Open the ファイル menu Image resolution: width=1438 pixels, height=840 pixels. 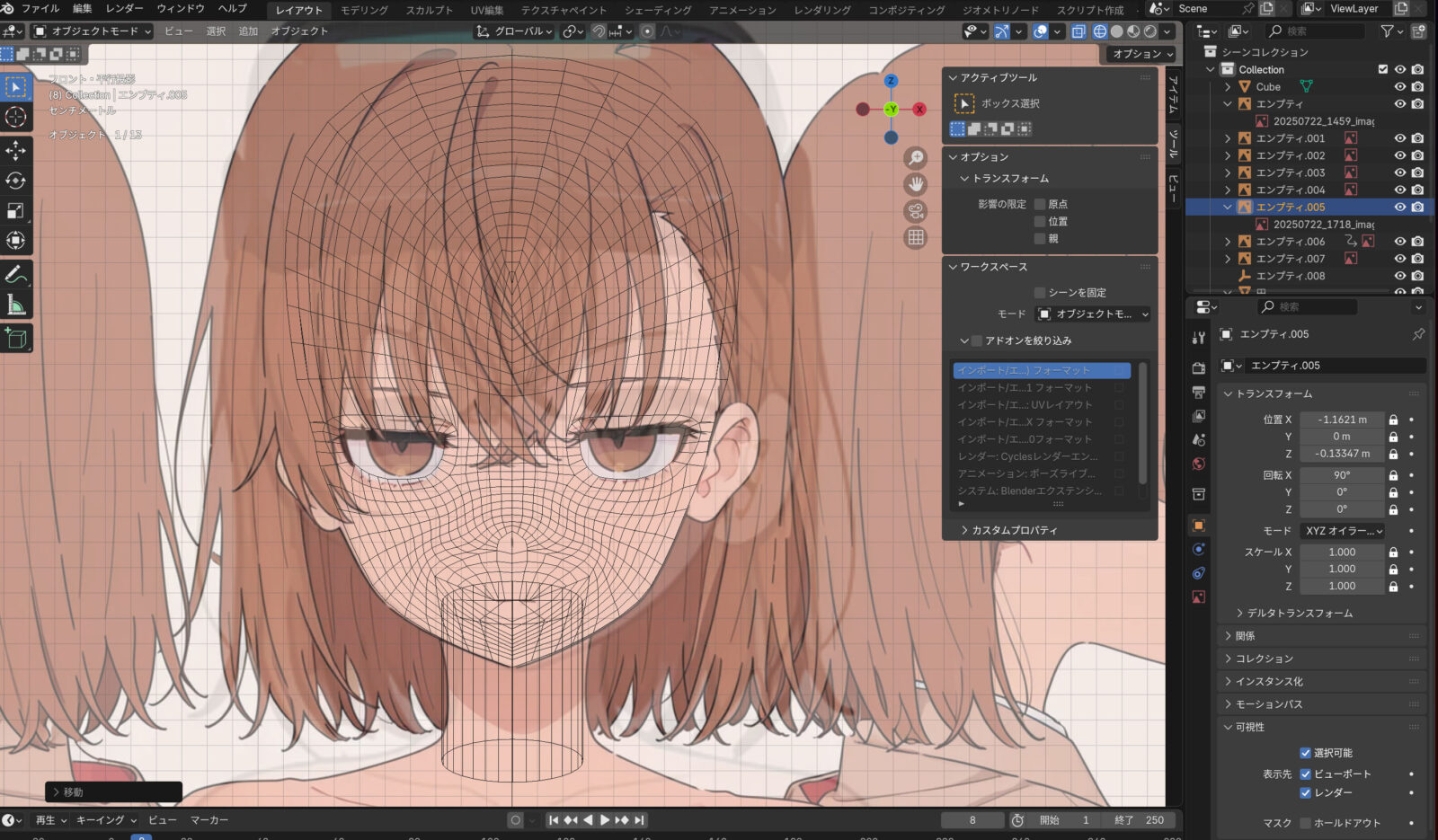click(40, 8)
